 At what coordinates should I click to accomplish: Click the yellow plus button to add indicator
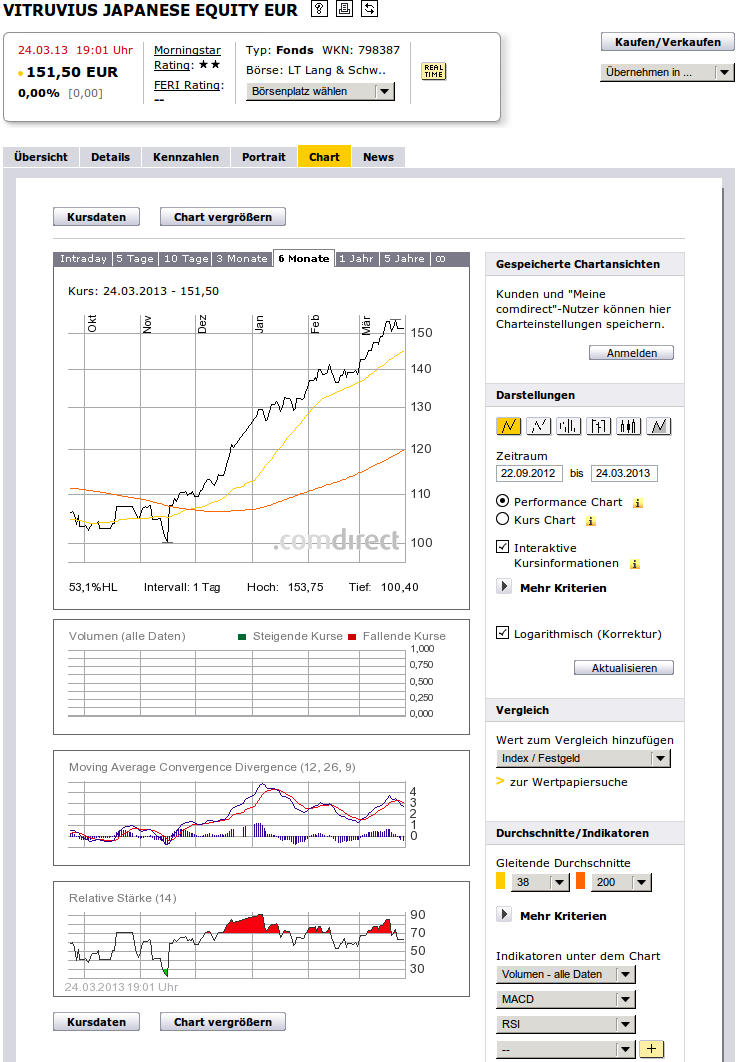coord(651,1049)
